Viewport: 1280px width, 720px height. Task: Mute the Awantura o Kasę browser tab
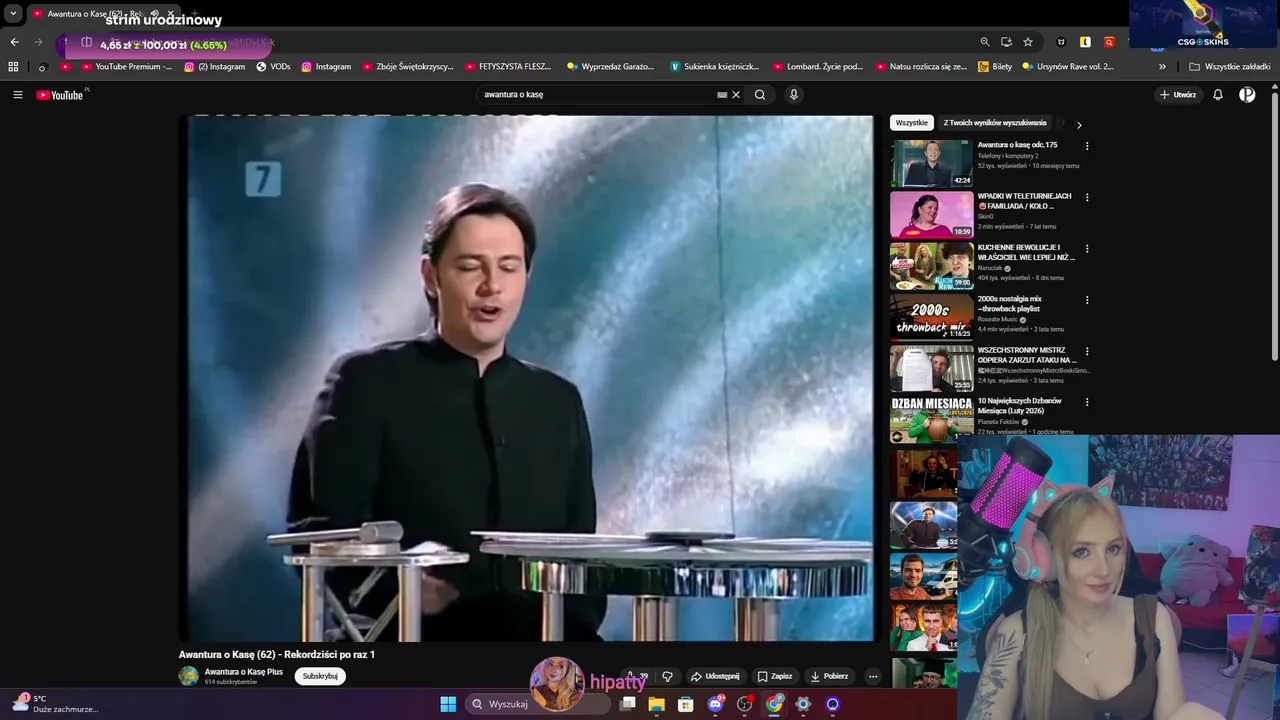pos(154,14)
